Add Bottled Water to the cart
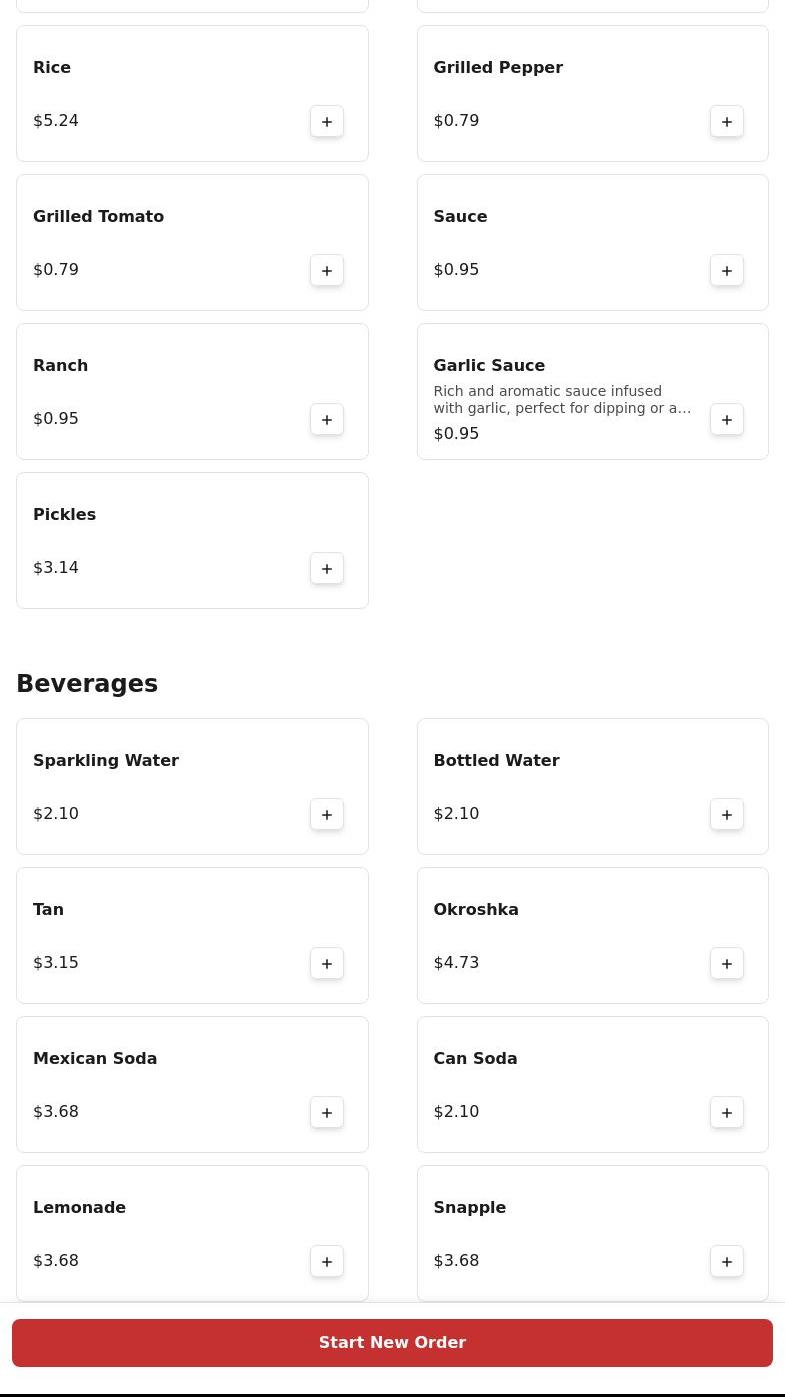Image resolution: width=785 pixels, height=1397 pixels. pyautogui.click(x=727, y=814)
